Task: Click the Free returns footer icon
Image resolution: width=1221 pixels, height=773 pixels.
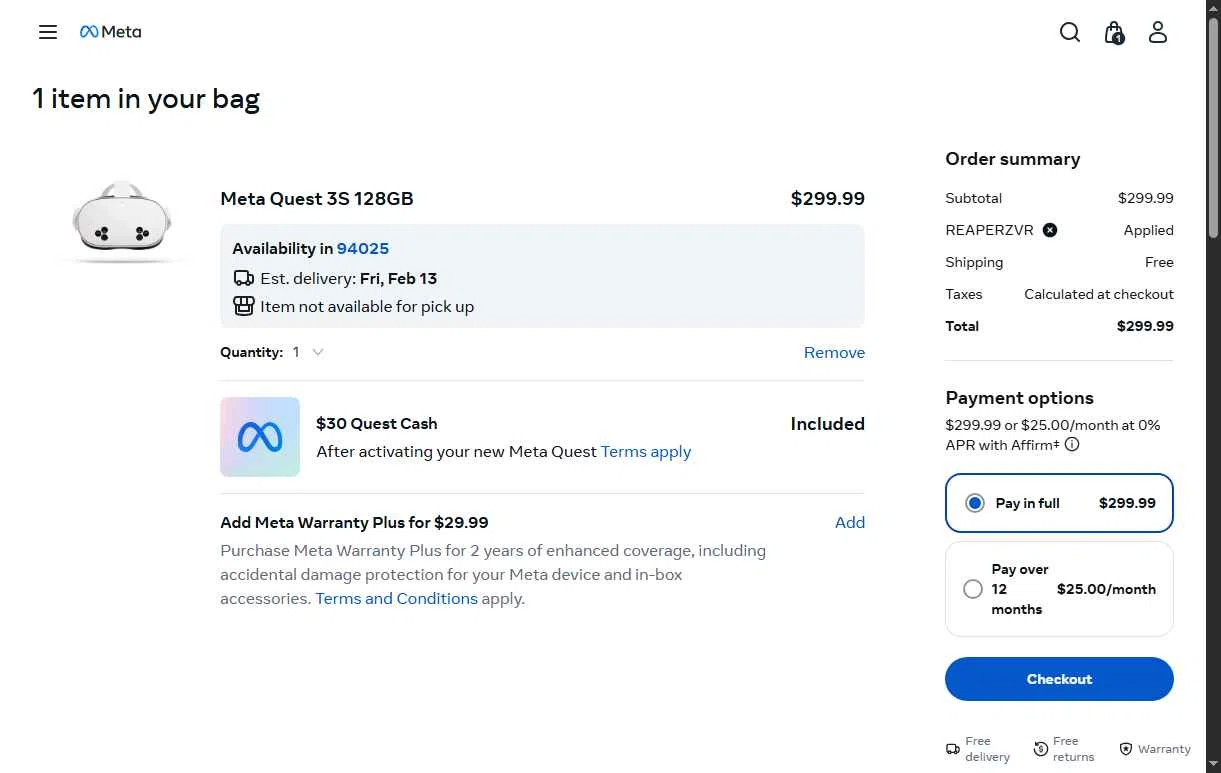Action: pyautogui.click(x=1041, y=749)
